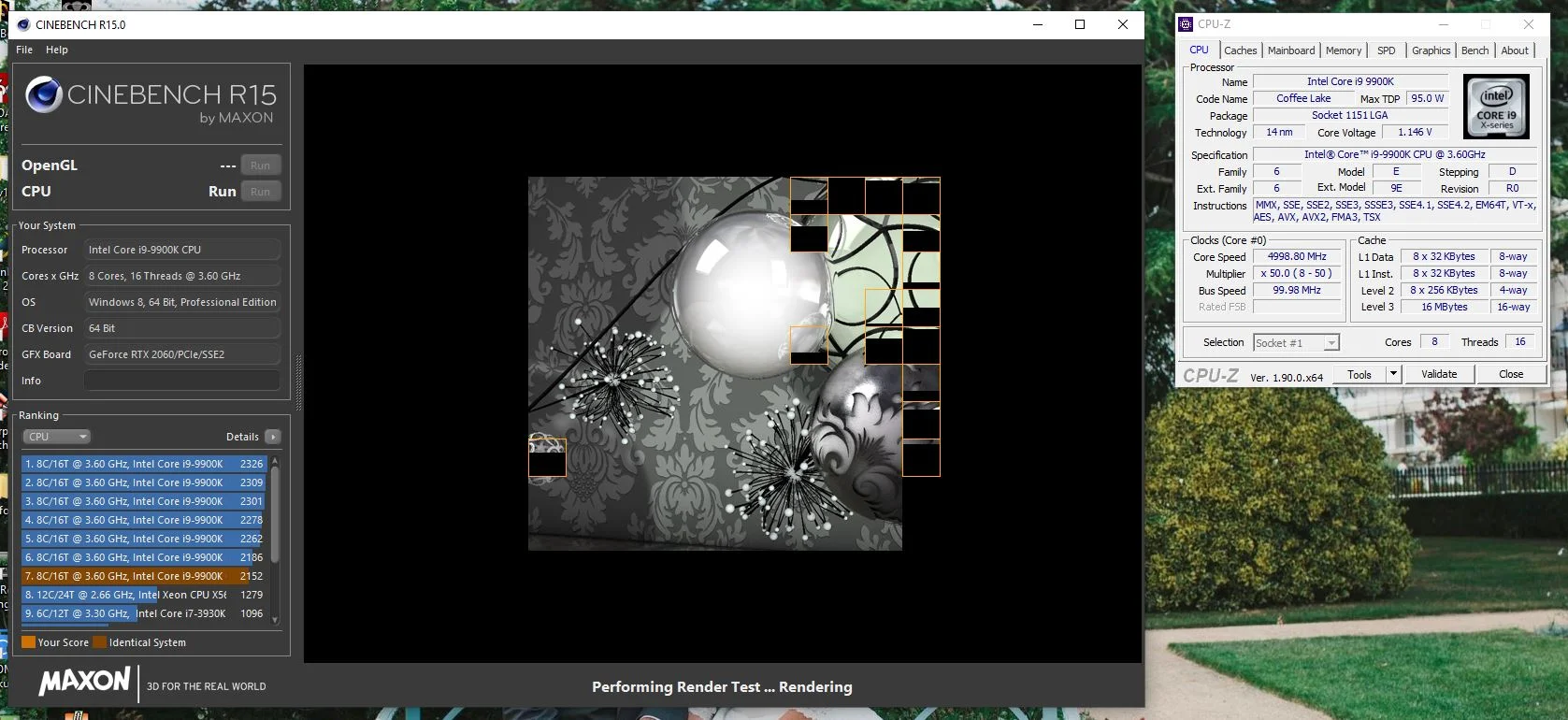Screen dimensions: 1568x720
Task: Click the Intel Core i9 X-series badge
Action: point(1496,107)
